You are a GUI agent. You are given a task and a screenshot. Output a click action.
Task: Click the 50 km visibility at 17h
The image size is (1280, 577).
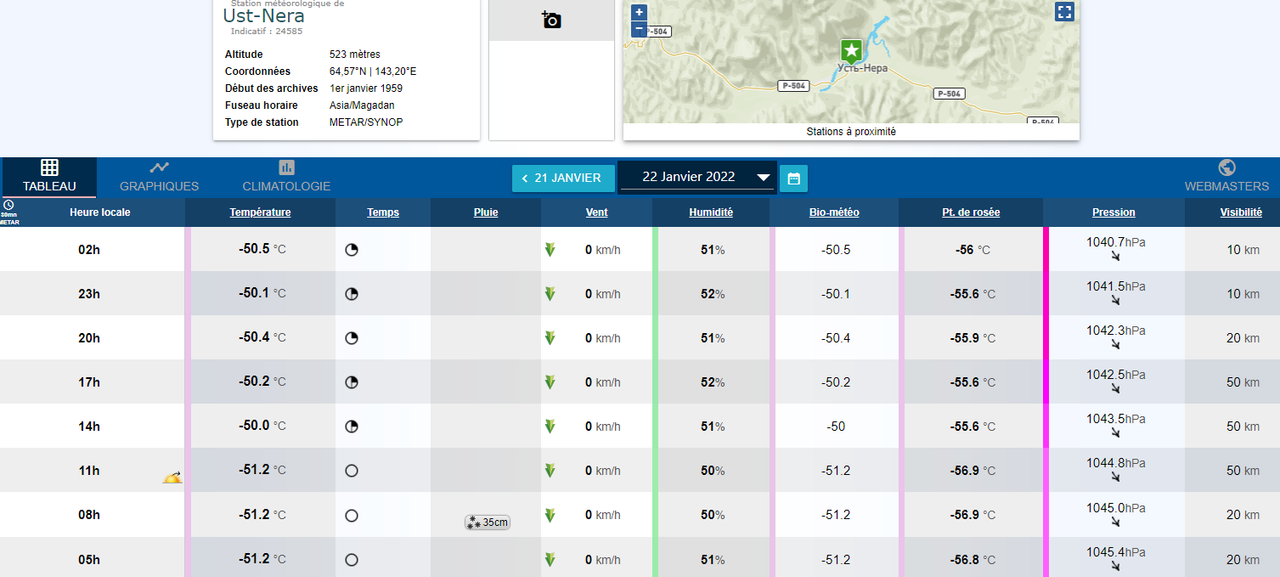click(1243, 382)
